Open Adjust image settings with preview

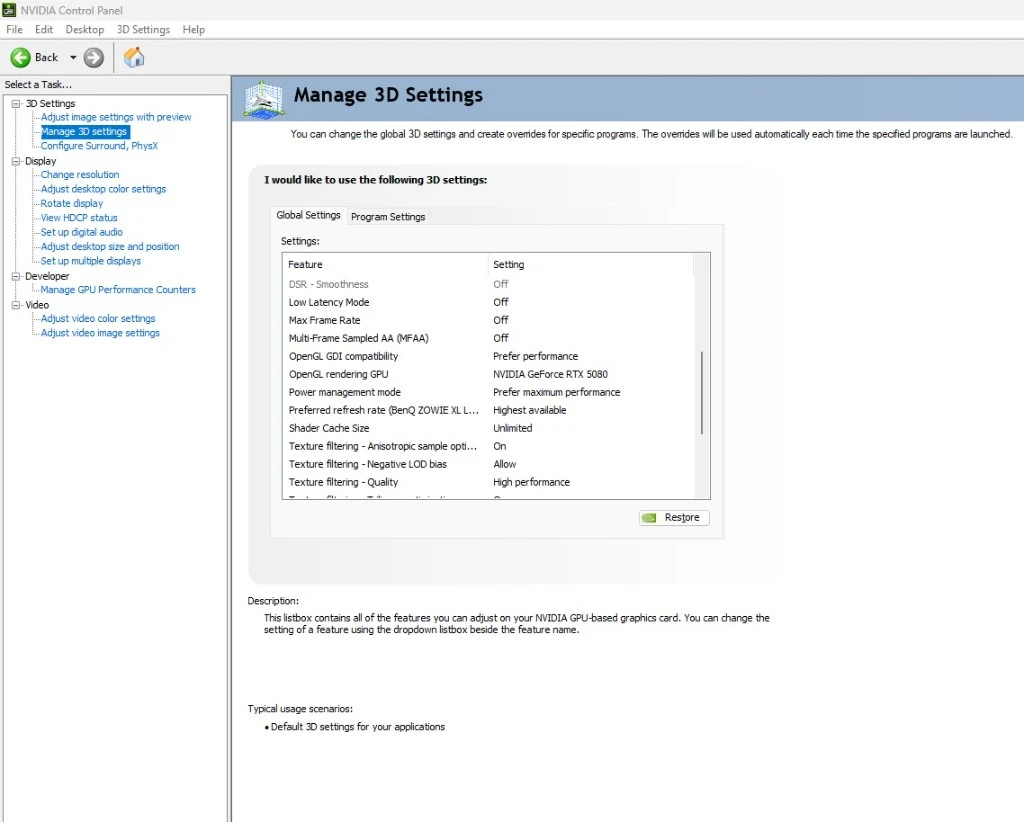pos(116,117)
